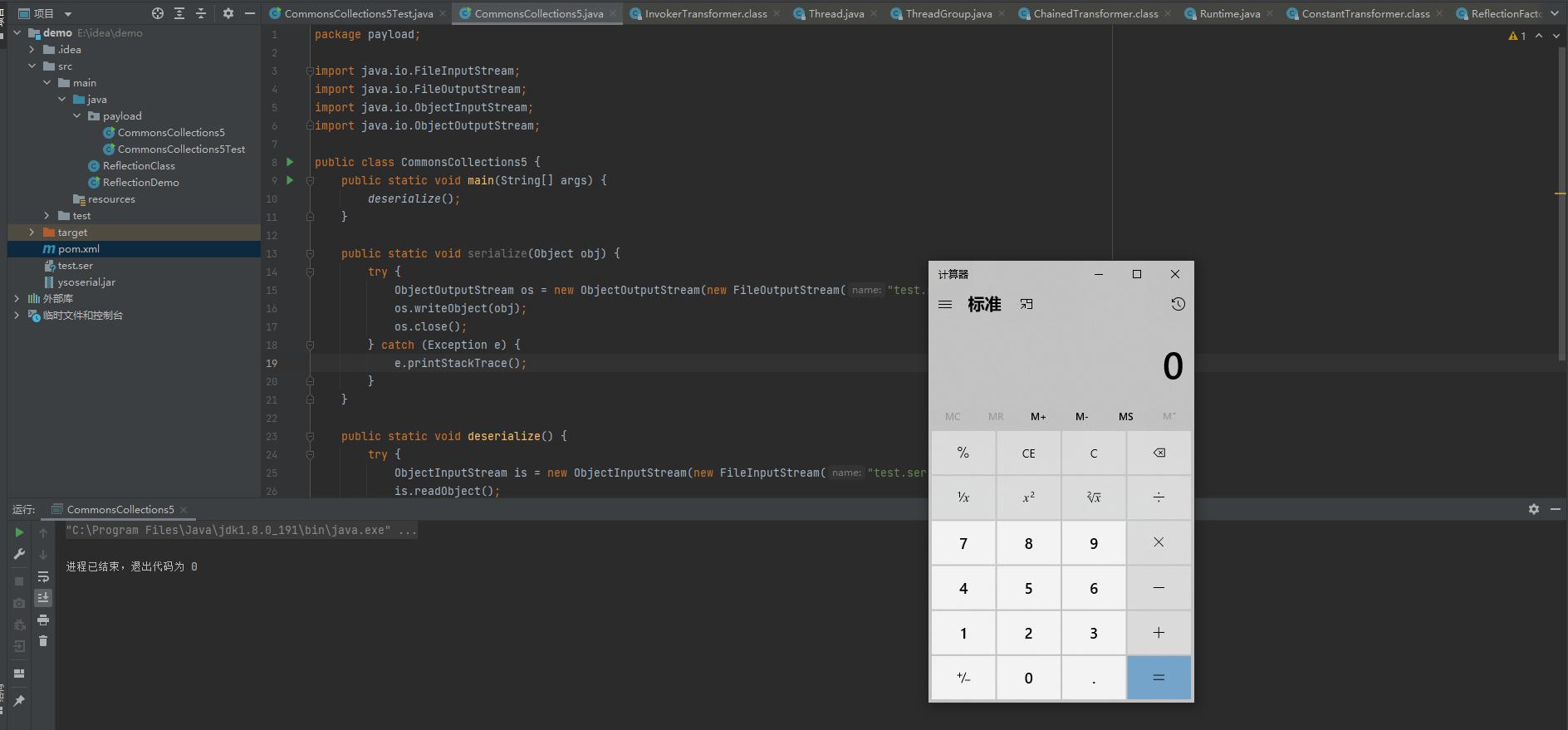This screenshot has height=730, width=1568.
Task: Switch to the Runtime.java editor tab
Action: (1229, 14)
